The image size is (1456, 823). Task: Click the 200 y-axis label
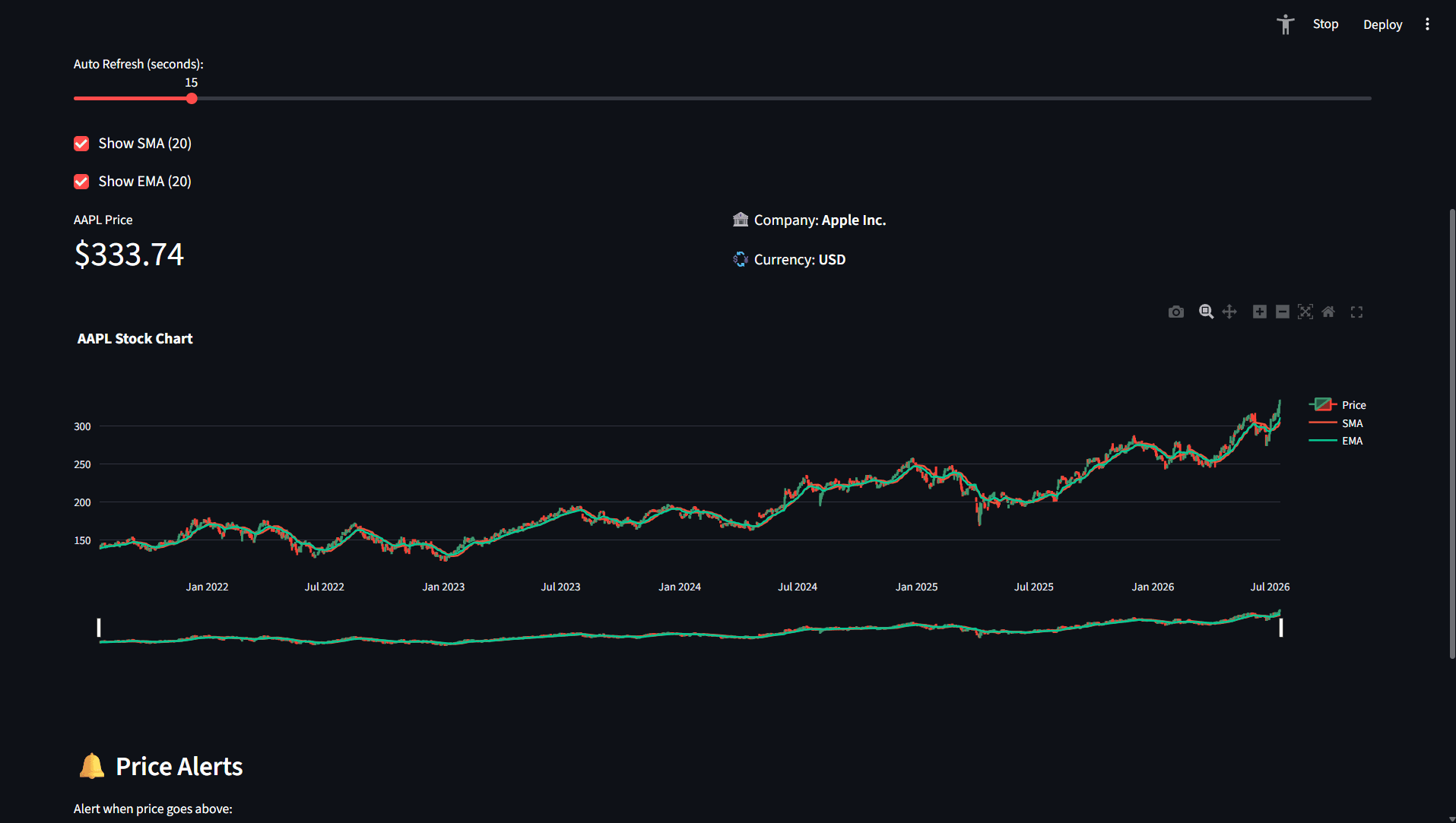pos(82,502)
